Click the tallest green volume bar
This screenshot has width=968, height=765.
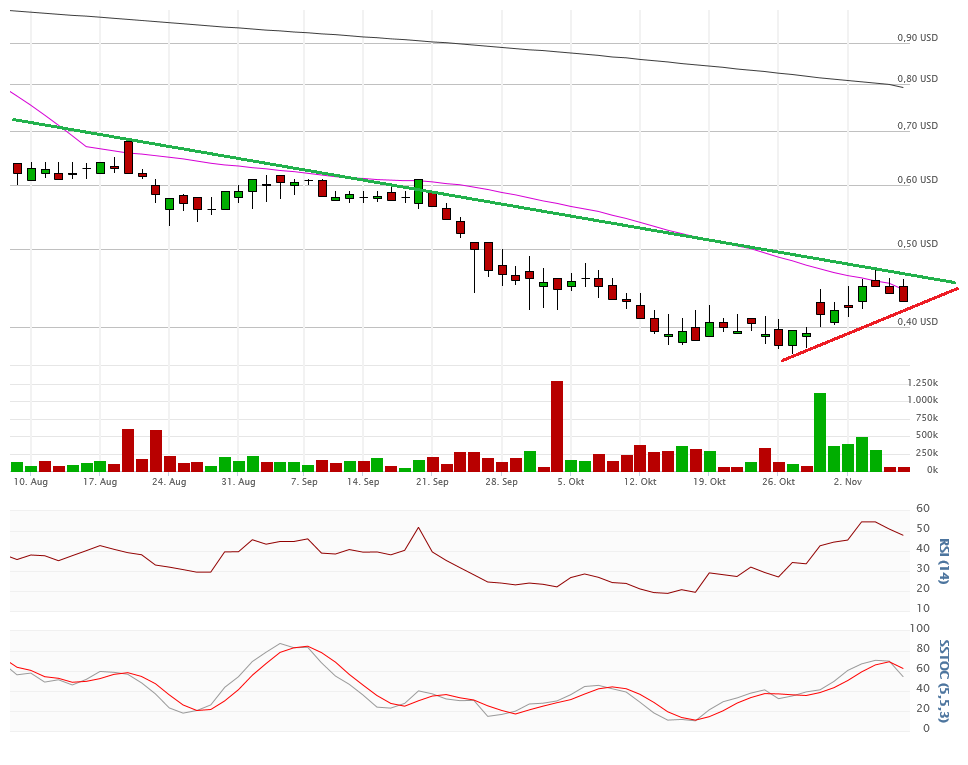tap(820, 431)
